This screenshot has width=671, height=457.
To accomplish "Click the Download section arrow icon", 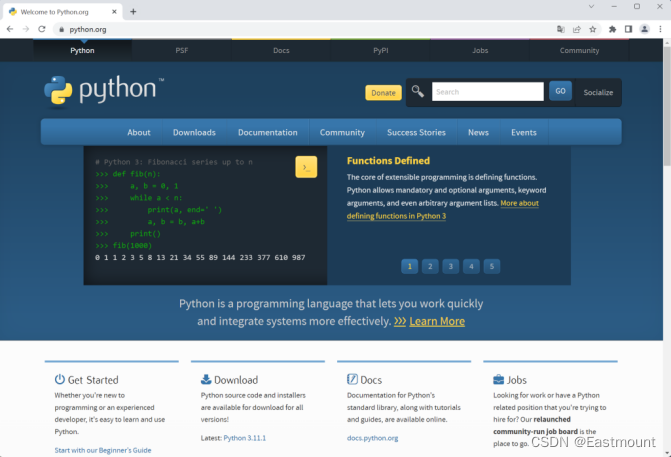I will pyautogui.click(x=206, y=379).
